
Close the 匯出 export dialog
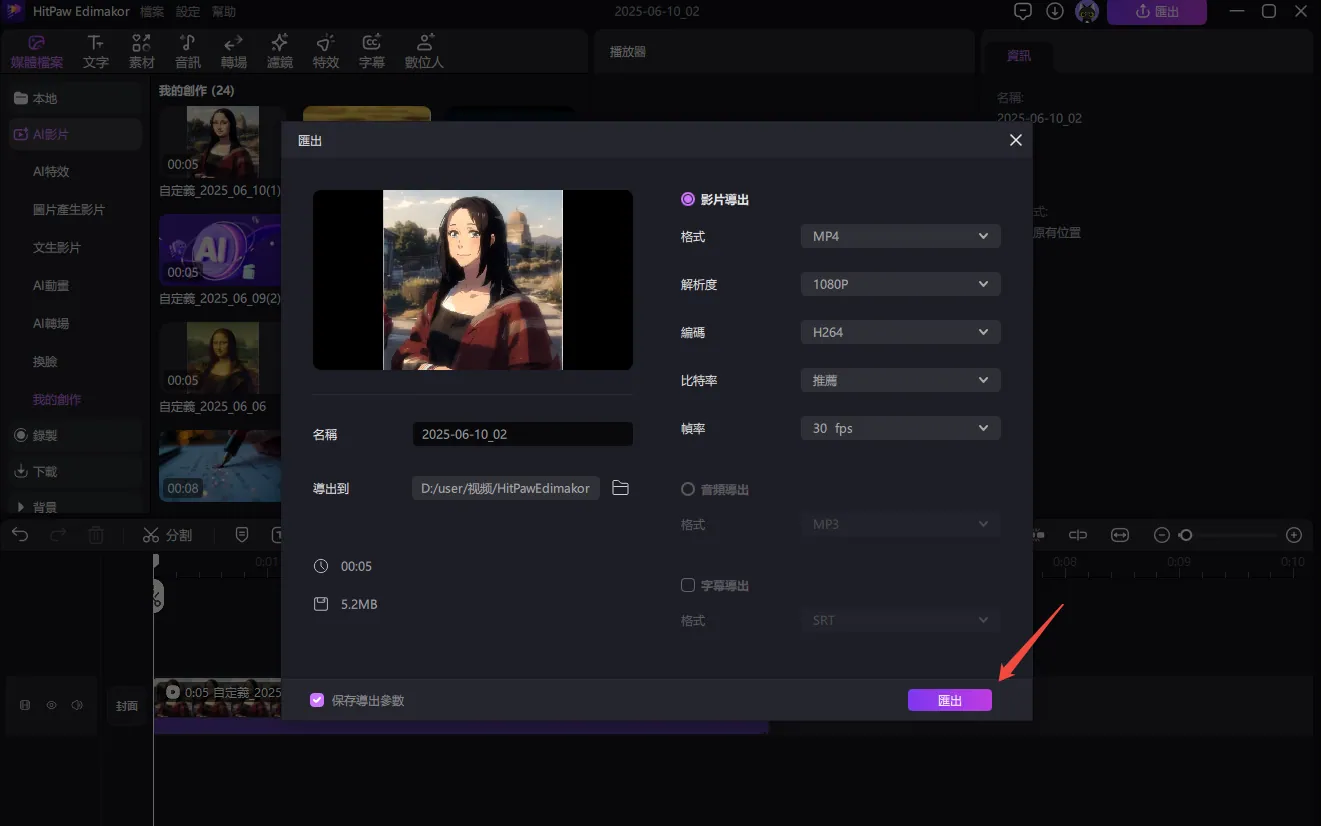coord(1016,140)
